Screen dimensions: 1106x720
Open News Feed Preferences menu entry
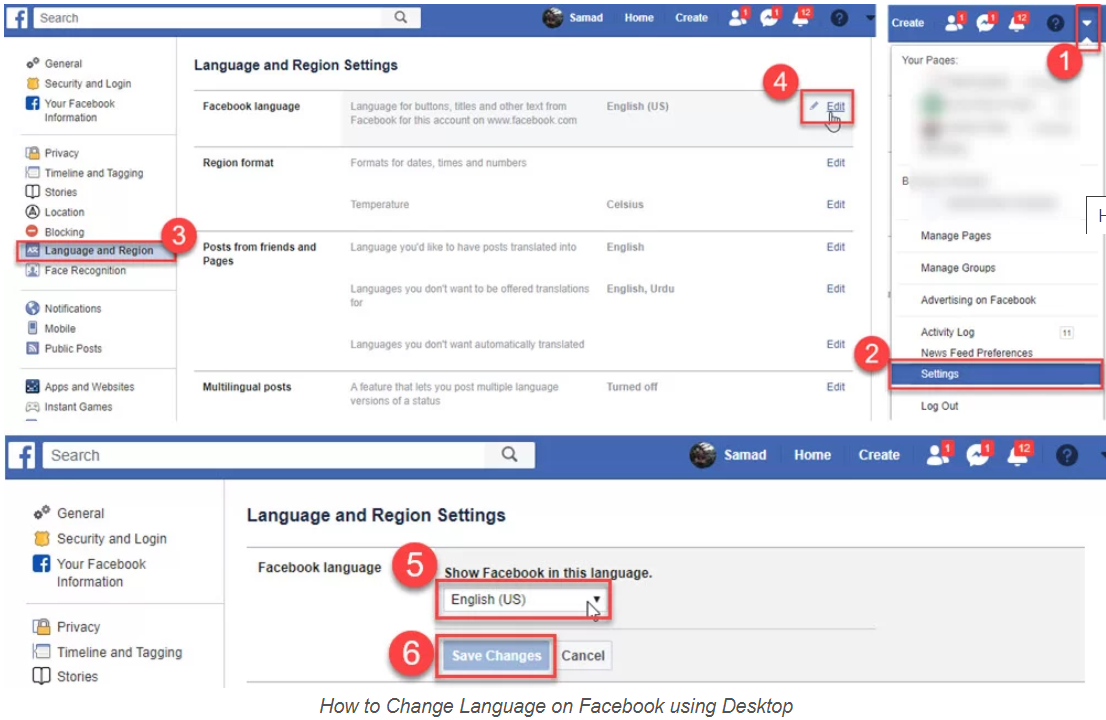click(x=976, y=353)
